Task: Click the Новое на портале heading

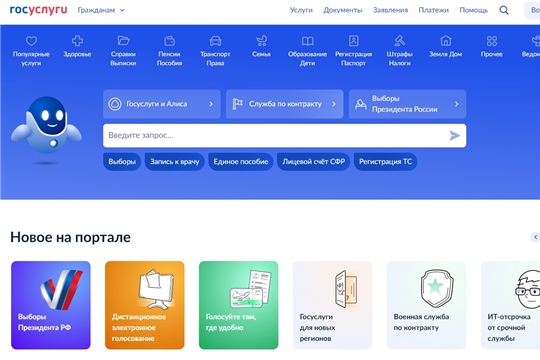Action: point(70,237)
